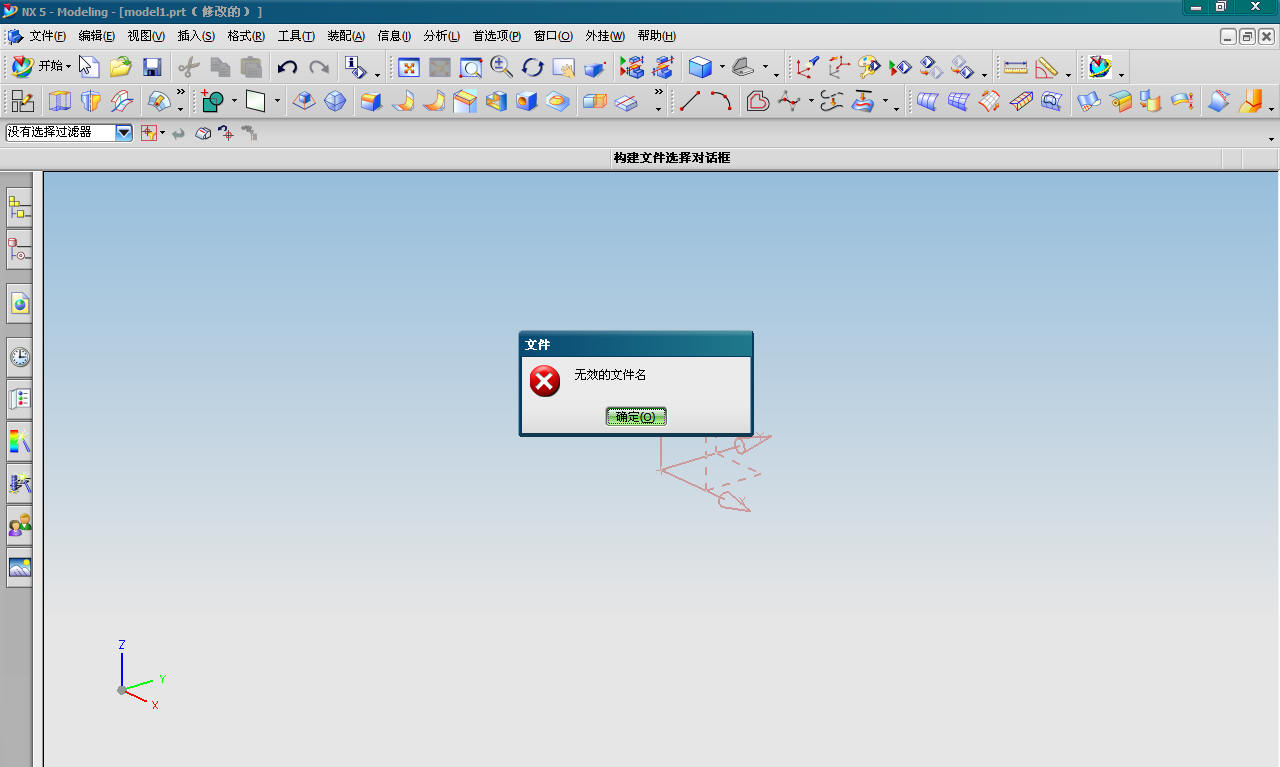Expand the sketch shape dropdown arrow
The height and width of the screenshot is (767, 1280).
pos(234,101)
